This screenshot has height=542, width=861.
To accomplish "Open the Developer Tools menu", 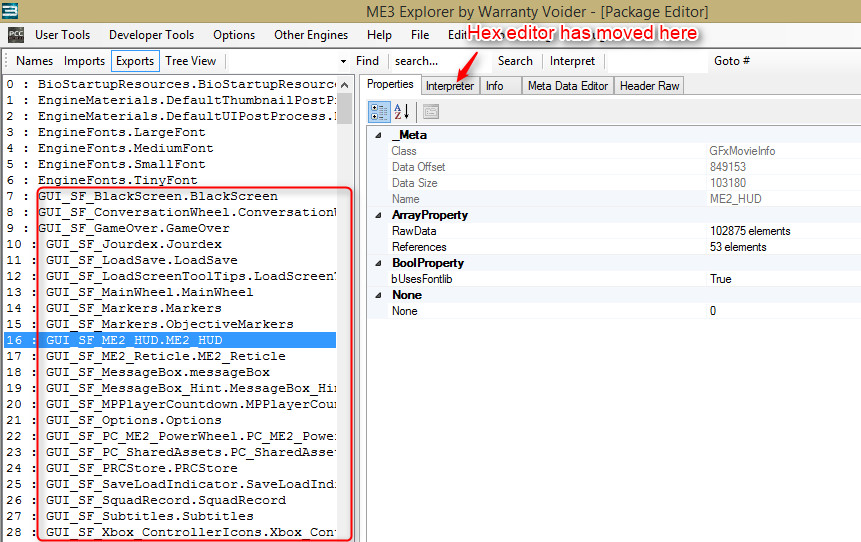I will click(x=152, y=35).
